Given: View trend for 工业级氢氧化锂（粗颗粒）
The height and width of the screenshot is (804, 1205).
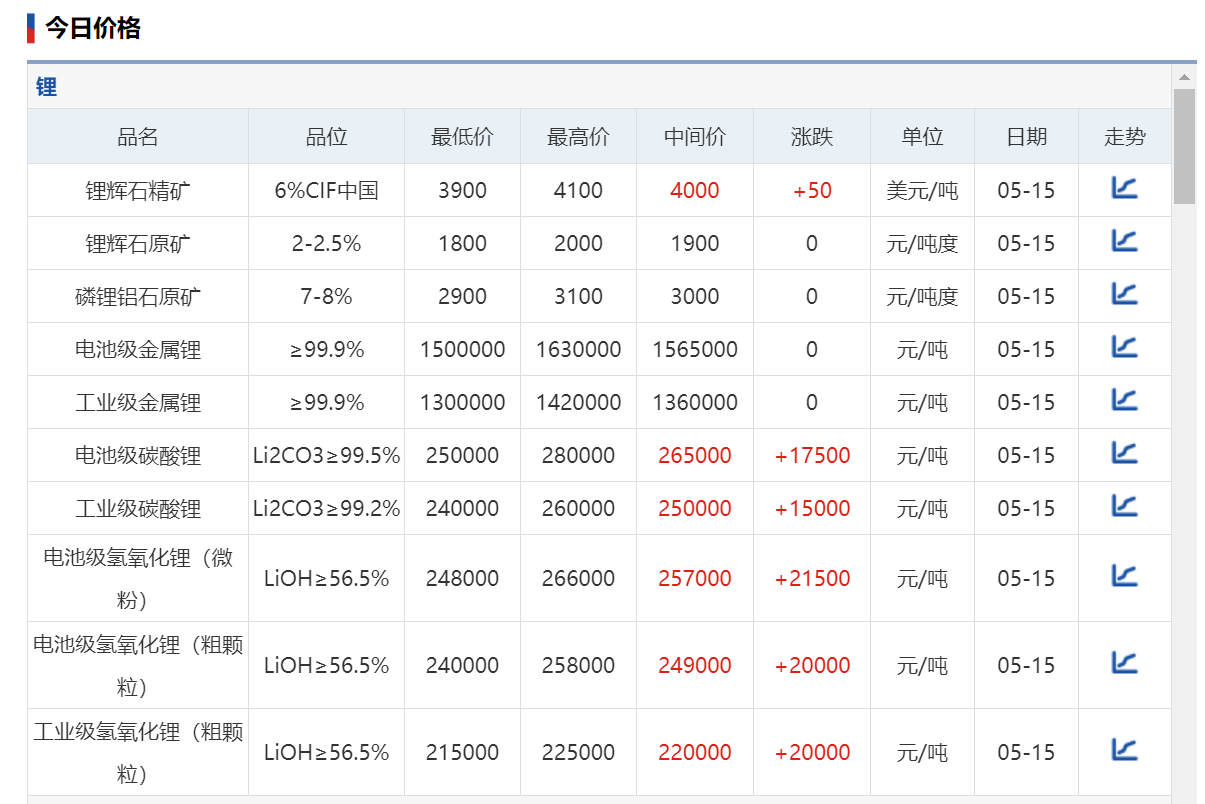Looking at the screenshot, I should tap(1124, 750).
